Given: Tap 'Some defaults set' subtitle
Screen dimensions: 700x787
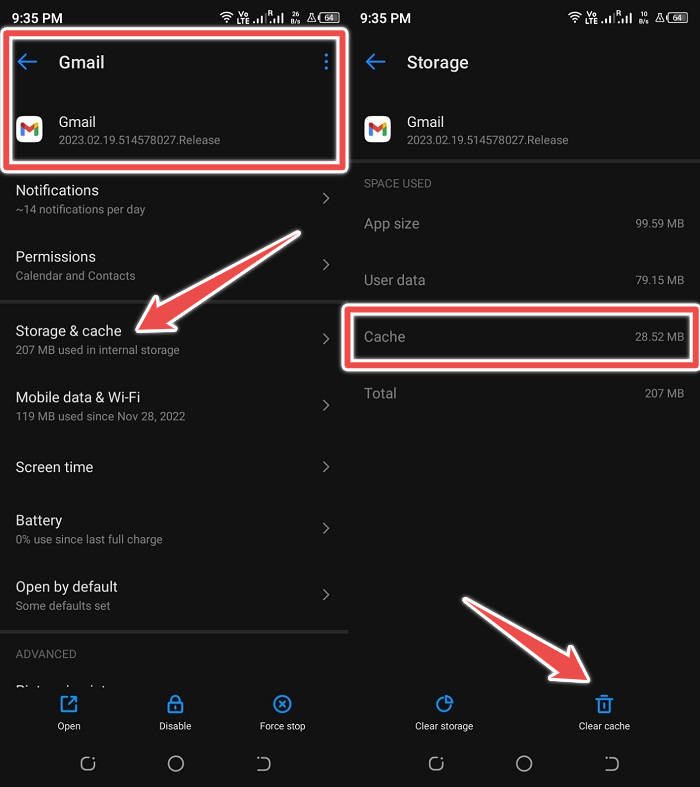Looking at the screenshot, I should (x=63, y=606).
